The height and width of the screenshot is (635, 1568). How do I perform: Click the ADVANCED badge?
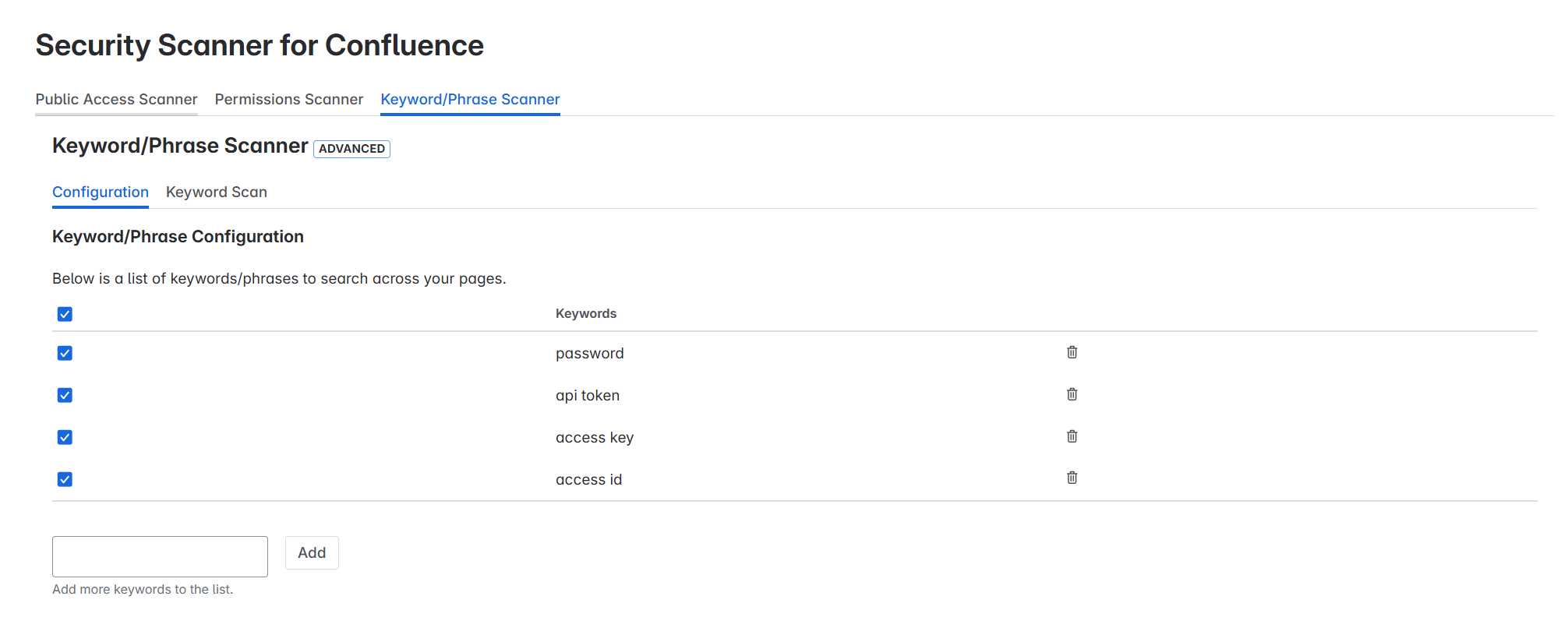tap(351, 148)
